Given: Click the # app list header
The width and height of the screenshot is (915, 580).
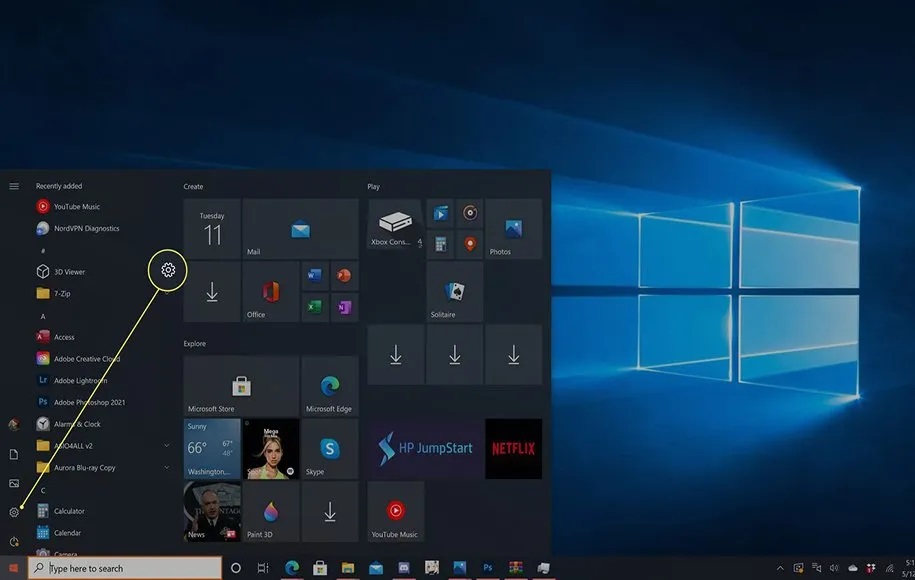Looking at the screenshot, I should [43, 250].
